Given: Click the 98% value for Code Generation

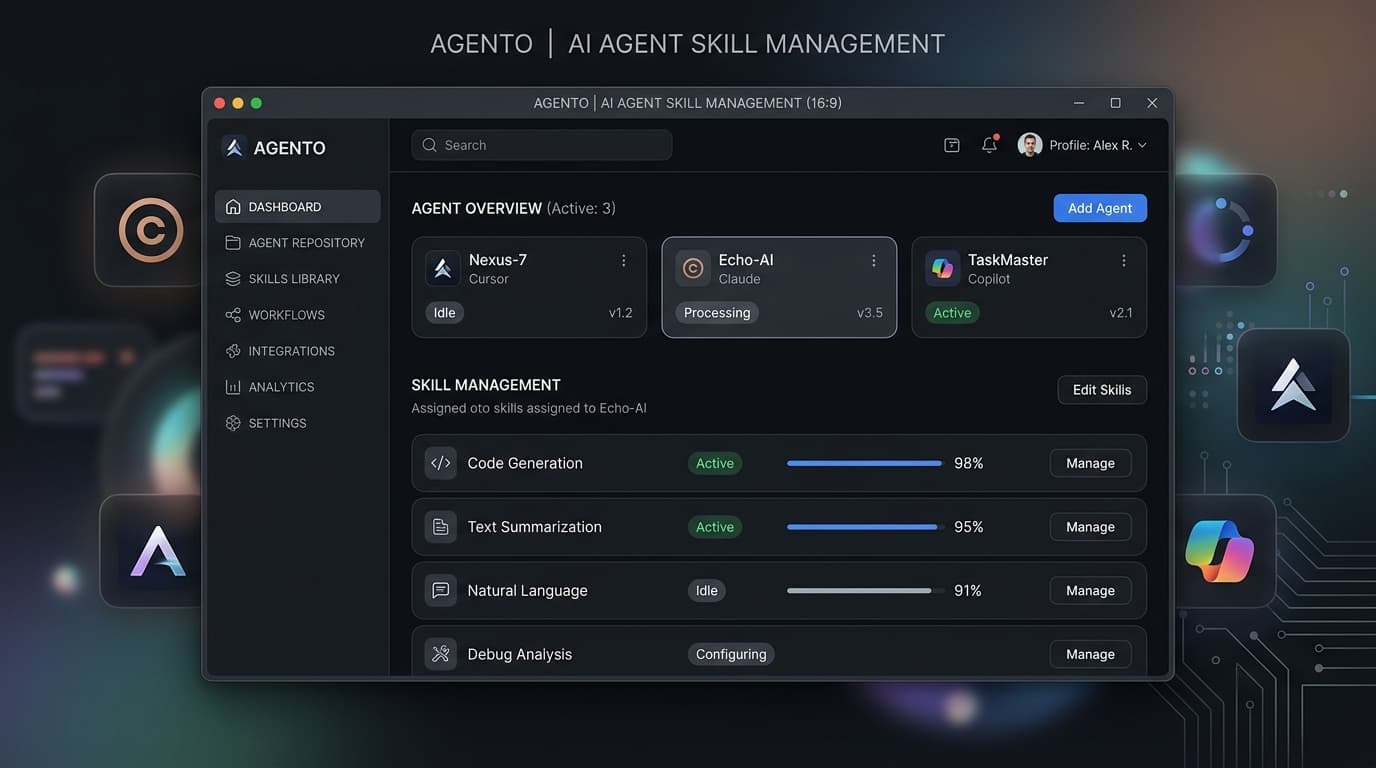Looking at the screenshot, I should point(969,463).
